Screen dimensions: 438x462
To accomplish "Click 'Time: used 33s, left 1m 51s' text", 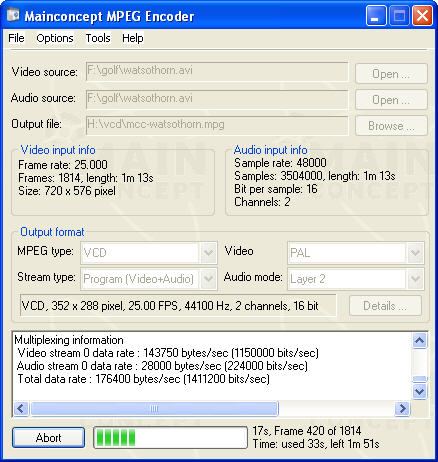I will [x=316, y=444].
